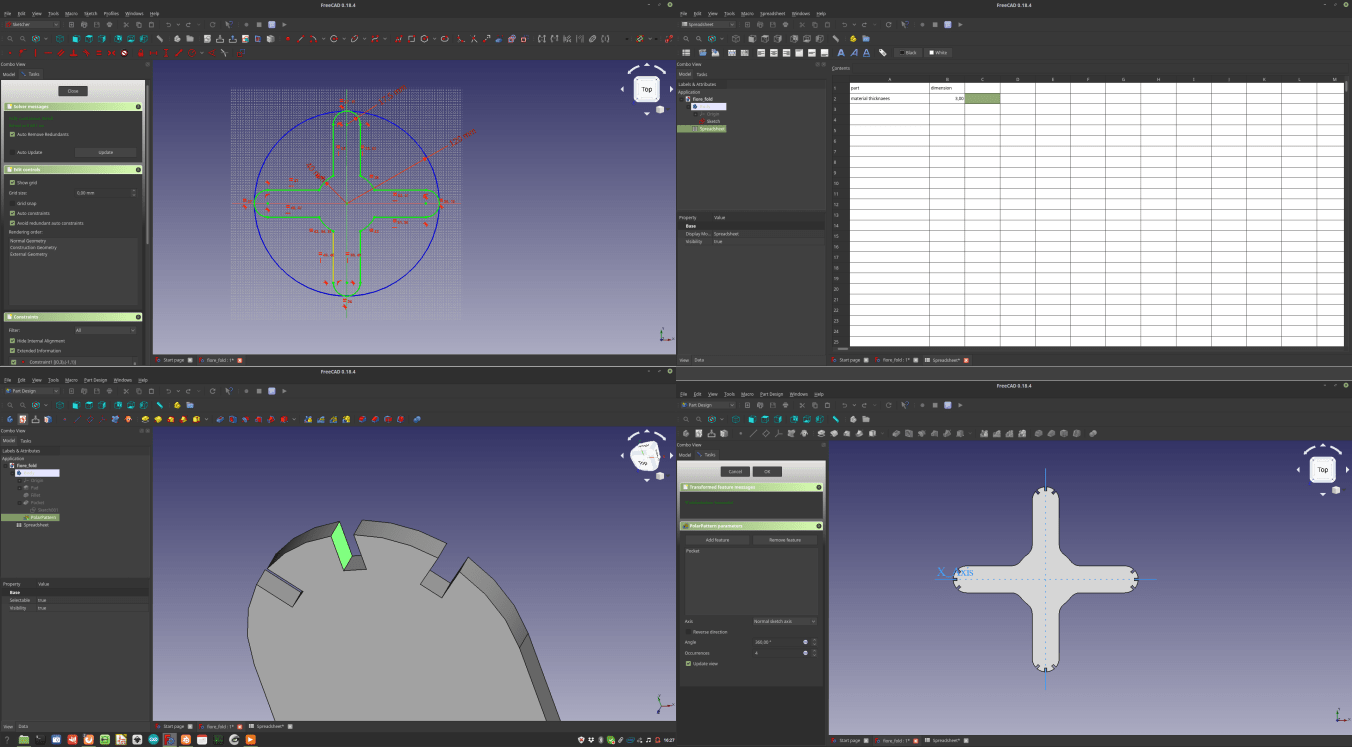Open the Sketch menu in Sketcher window
Screen dimensions: 1352x747
(x=90, y=13)
